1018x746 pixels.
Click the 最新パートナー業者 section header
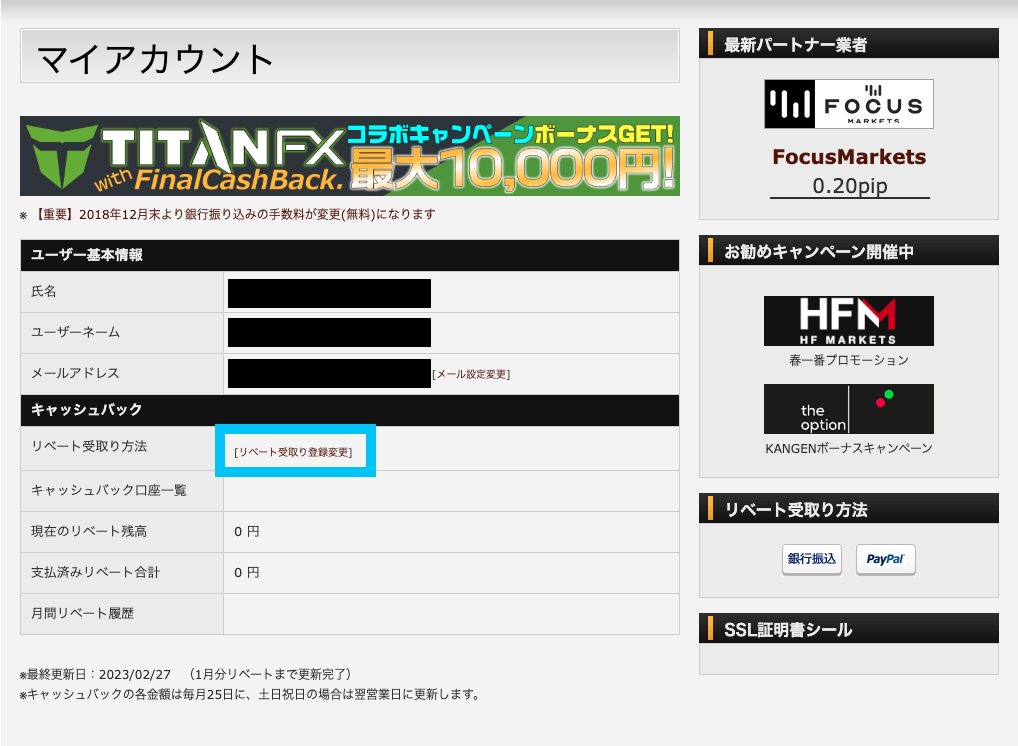click(x=795, y=44)
